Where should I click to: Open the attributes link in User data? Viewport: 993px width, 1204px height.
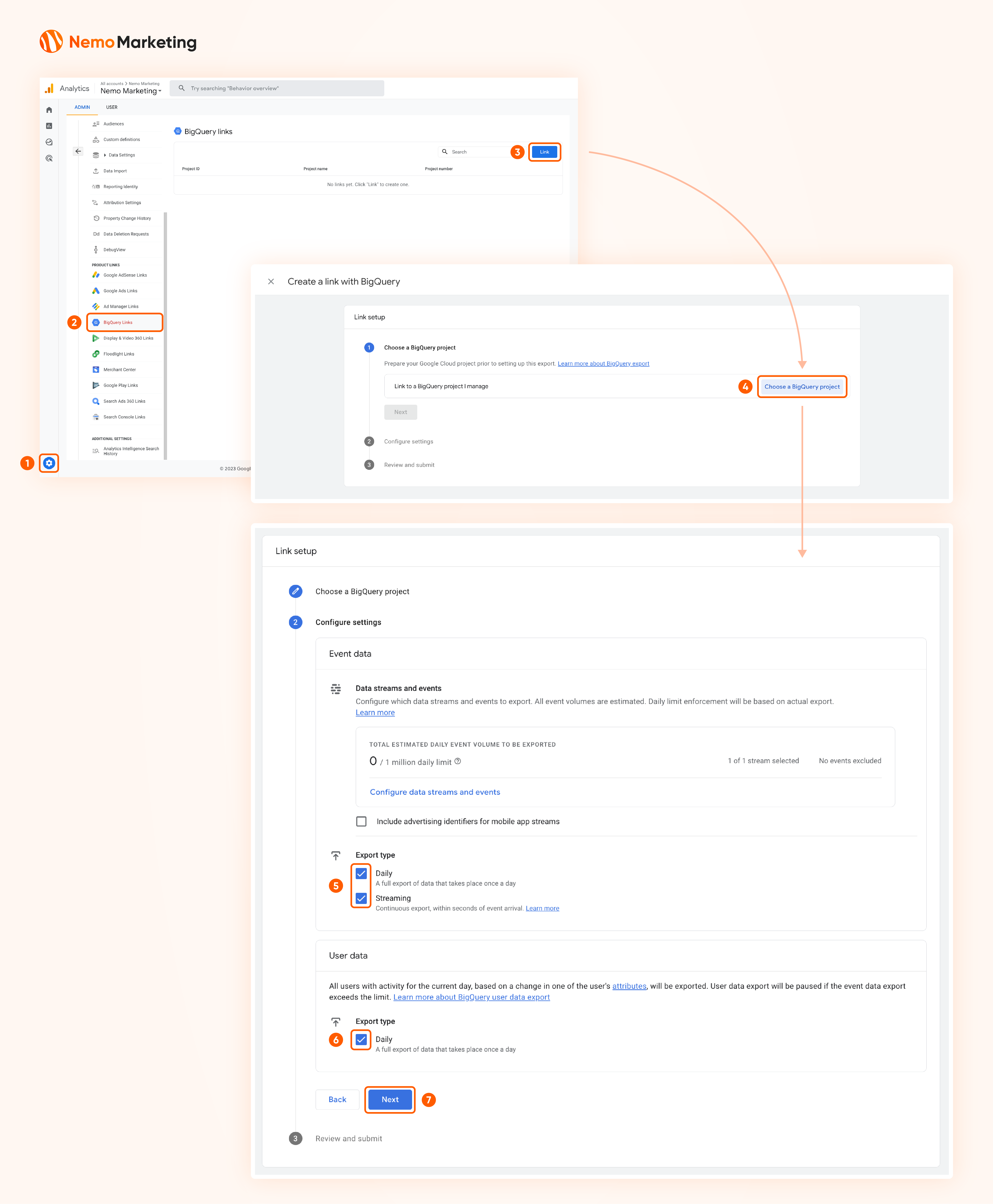pos(629,986)
